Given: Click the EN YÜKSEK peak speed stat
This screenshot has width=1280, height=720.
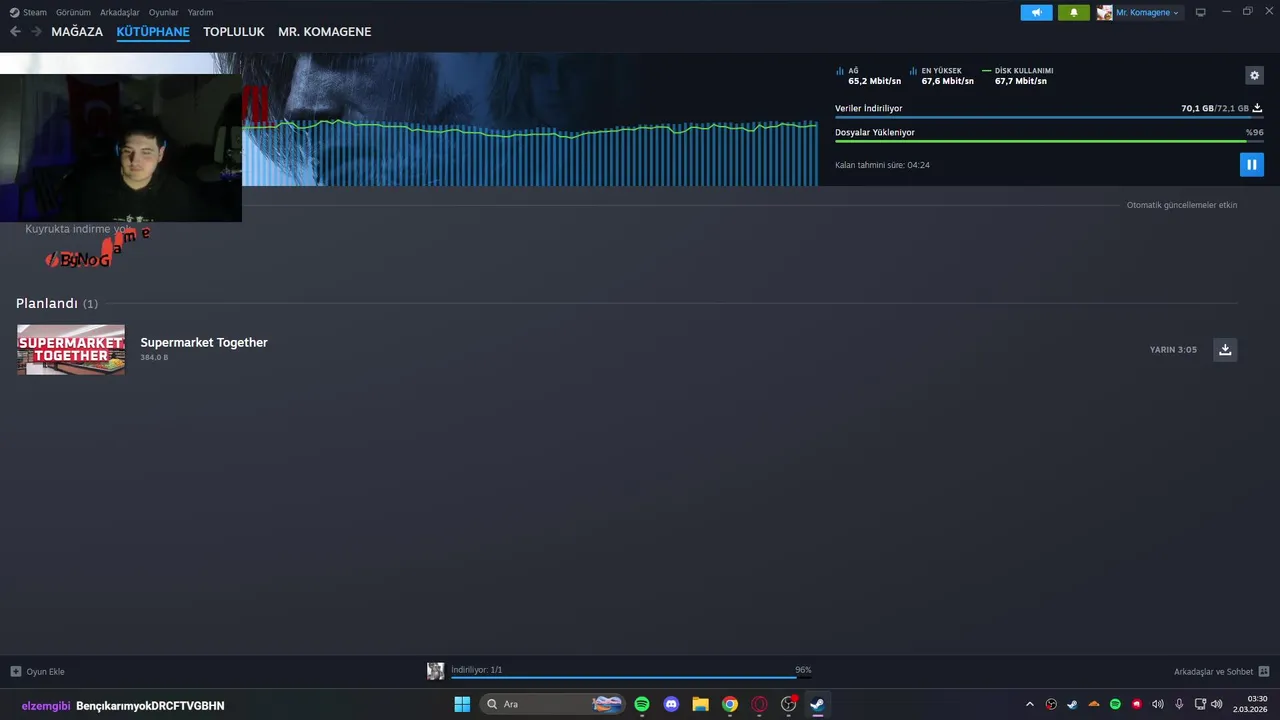Looking at the screenshot, I should pos(941,76).
